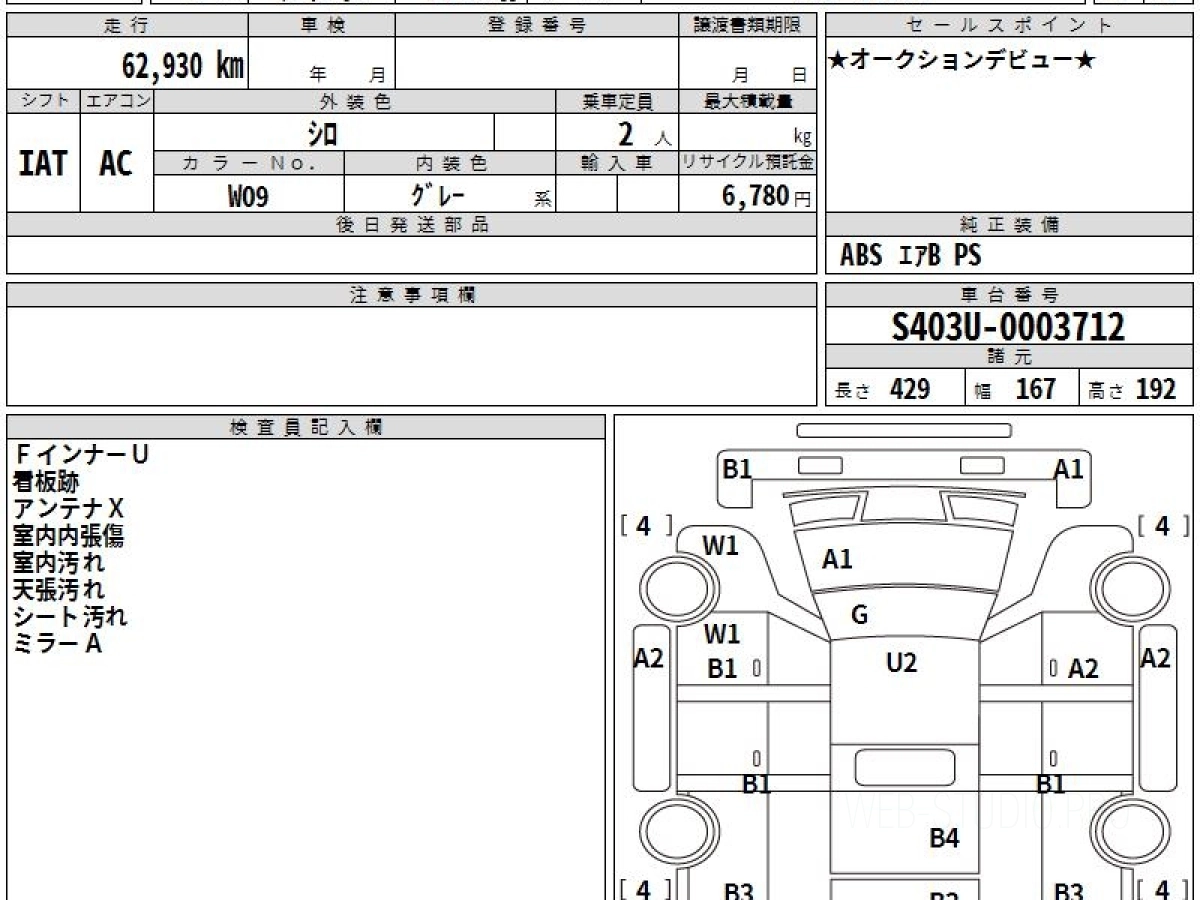Click the 注意事項欄 header
The height and width of the screenshot is (900, 1200).
point(412,295)
